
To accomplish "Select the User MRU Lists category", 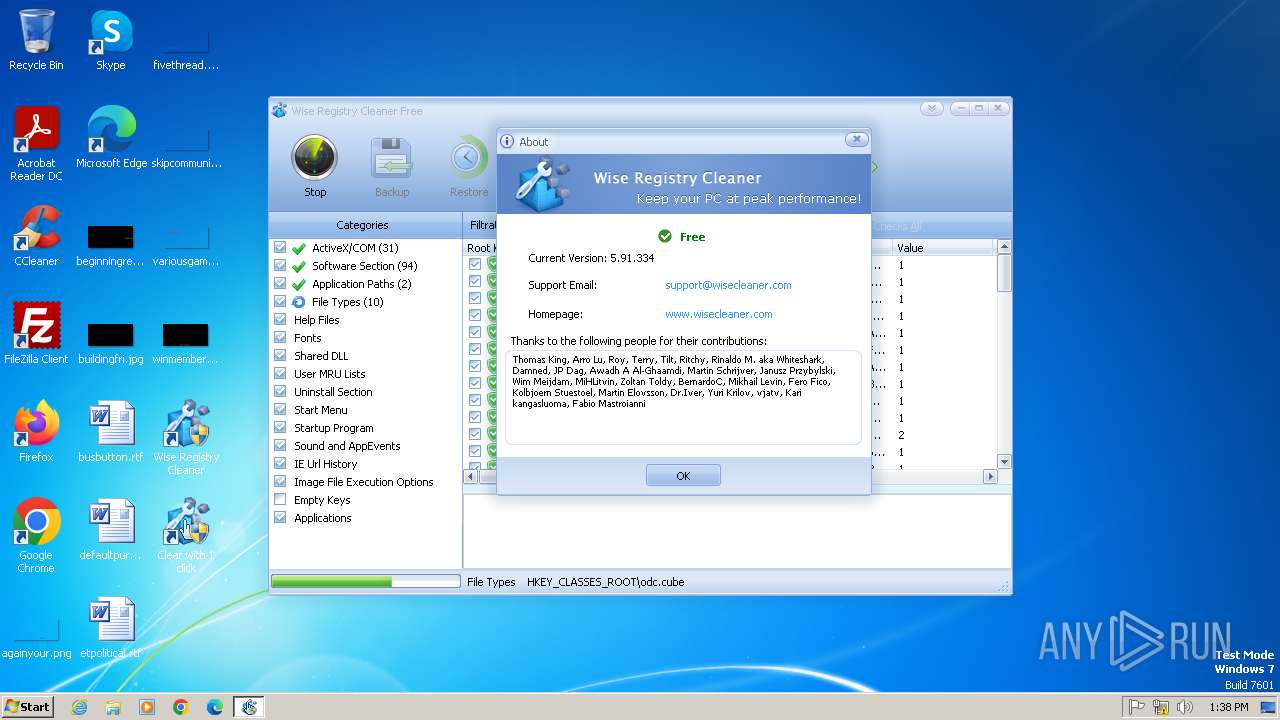I will 329,374.
